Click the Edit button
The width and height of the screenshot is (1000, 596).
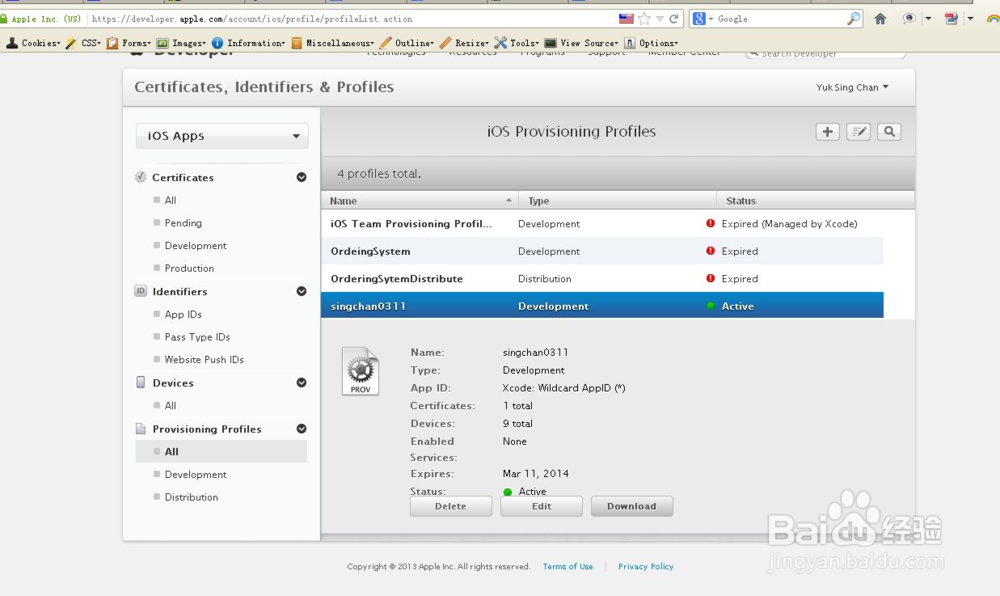click(x=541, y=506)
